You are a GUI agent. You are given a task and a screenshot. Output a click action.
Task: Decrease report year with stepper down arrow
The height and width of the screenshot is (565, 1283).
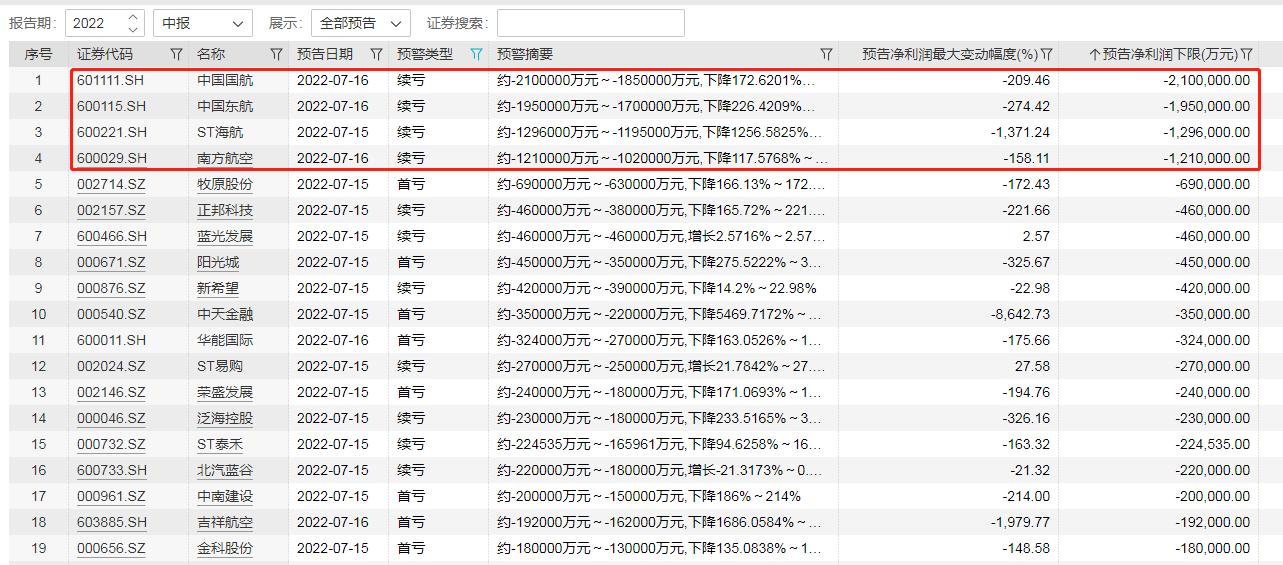click(134, 29)
